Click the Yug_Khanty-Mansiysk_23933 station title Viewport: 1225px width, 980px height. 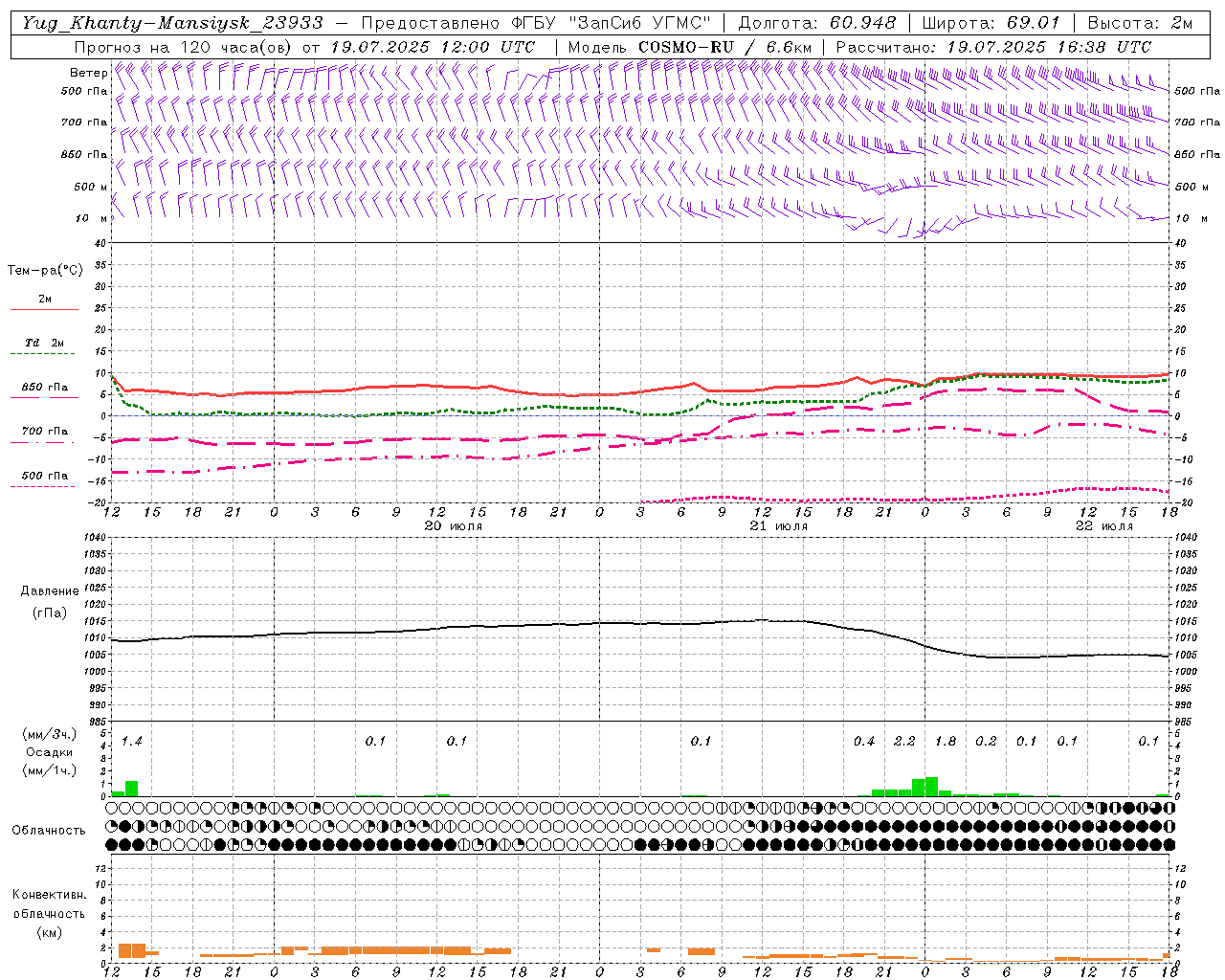point(172,23)
